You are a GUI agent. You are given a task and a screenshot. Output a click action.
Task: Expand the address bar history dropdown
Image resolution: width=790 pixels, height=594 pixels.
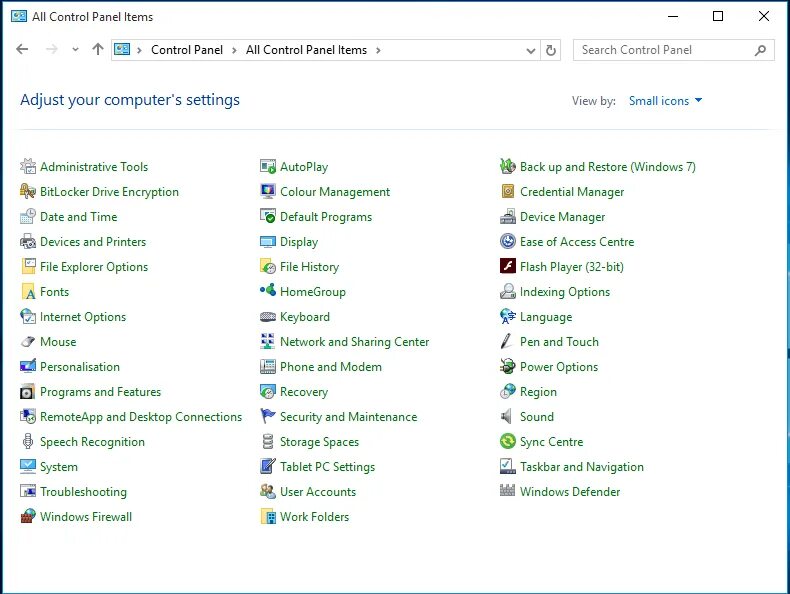(x=531, y=50)
